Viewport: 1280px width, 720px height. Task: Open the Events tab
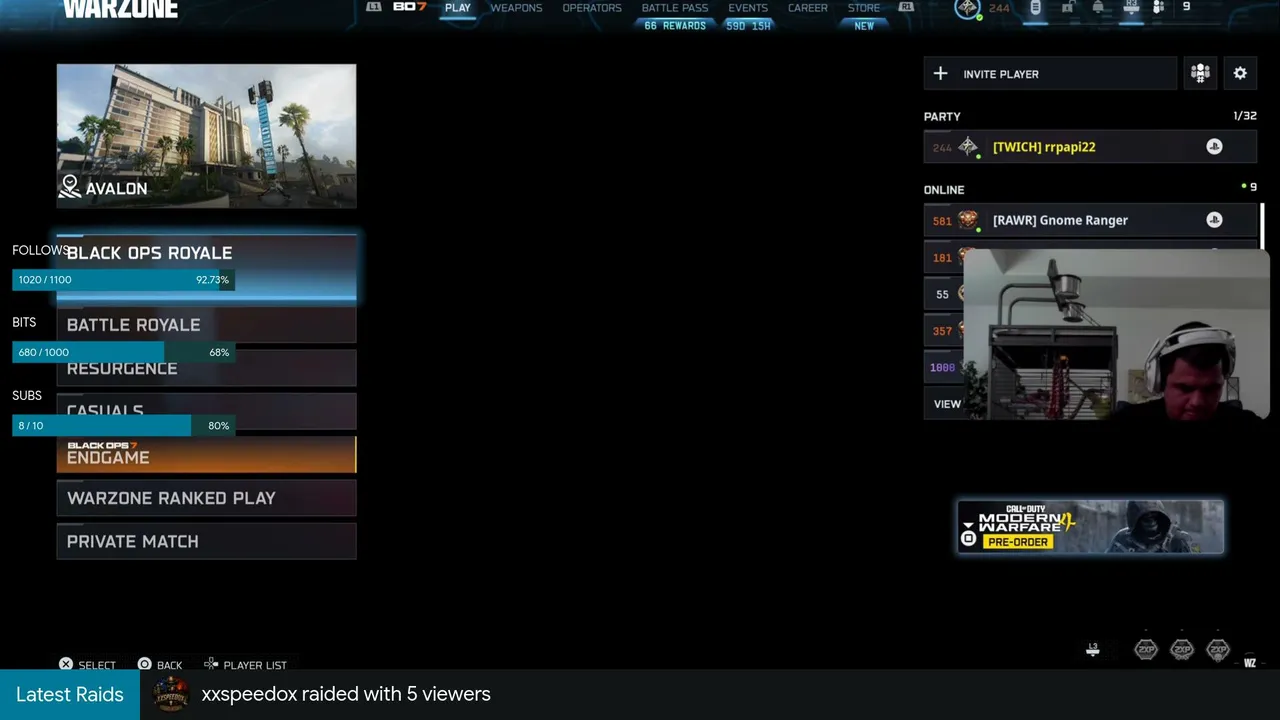(x=748, y=8)
